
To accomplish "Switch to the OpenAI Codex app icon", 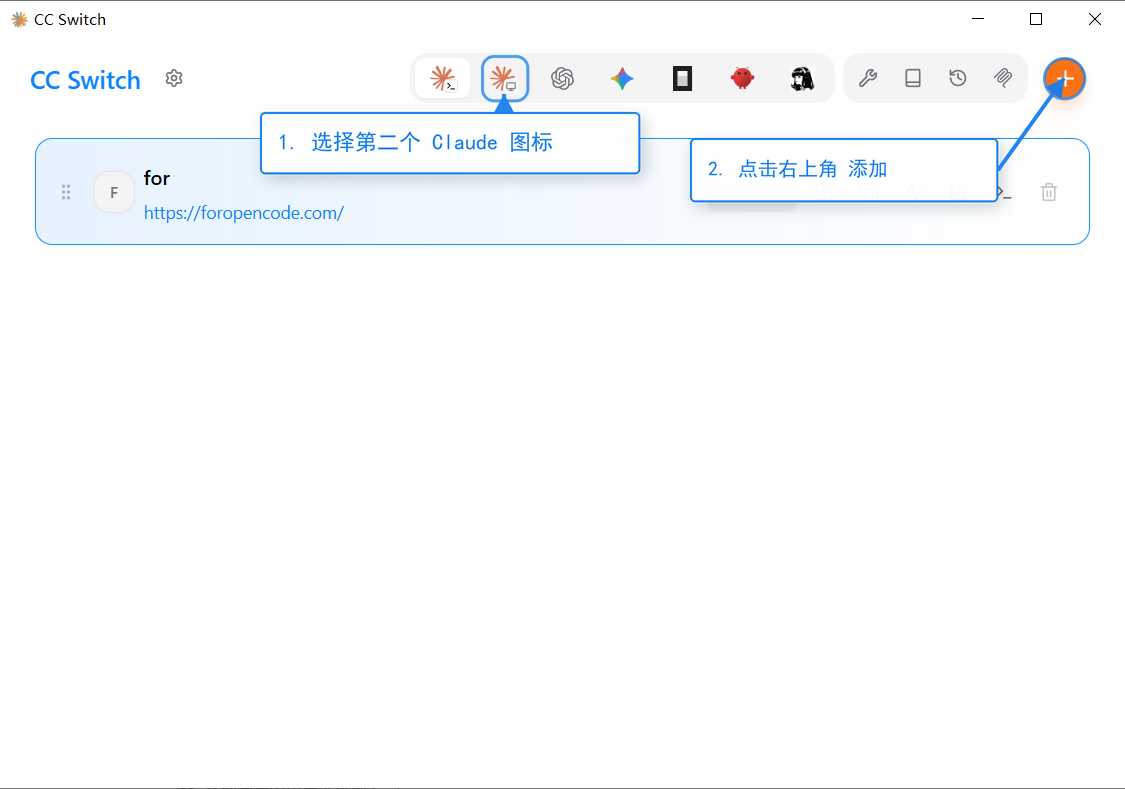I will pos(562,78).
